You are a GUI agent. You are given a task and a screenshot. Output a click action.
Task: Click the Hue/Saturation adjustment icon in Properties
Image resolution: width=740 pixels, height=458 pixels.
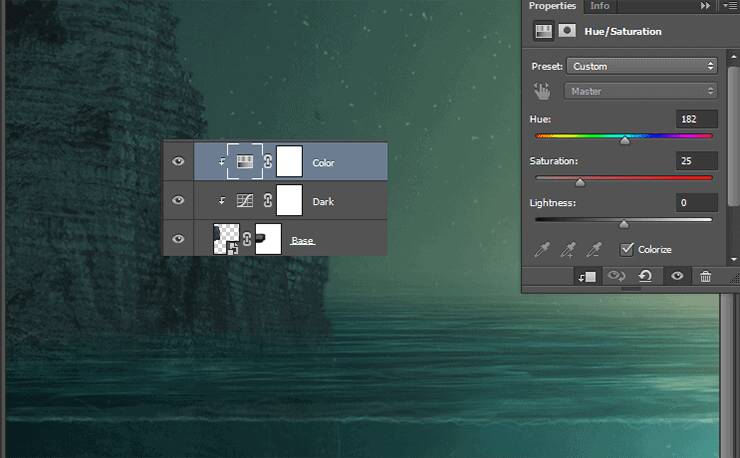[543, 32]
